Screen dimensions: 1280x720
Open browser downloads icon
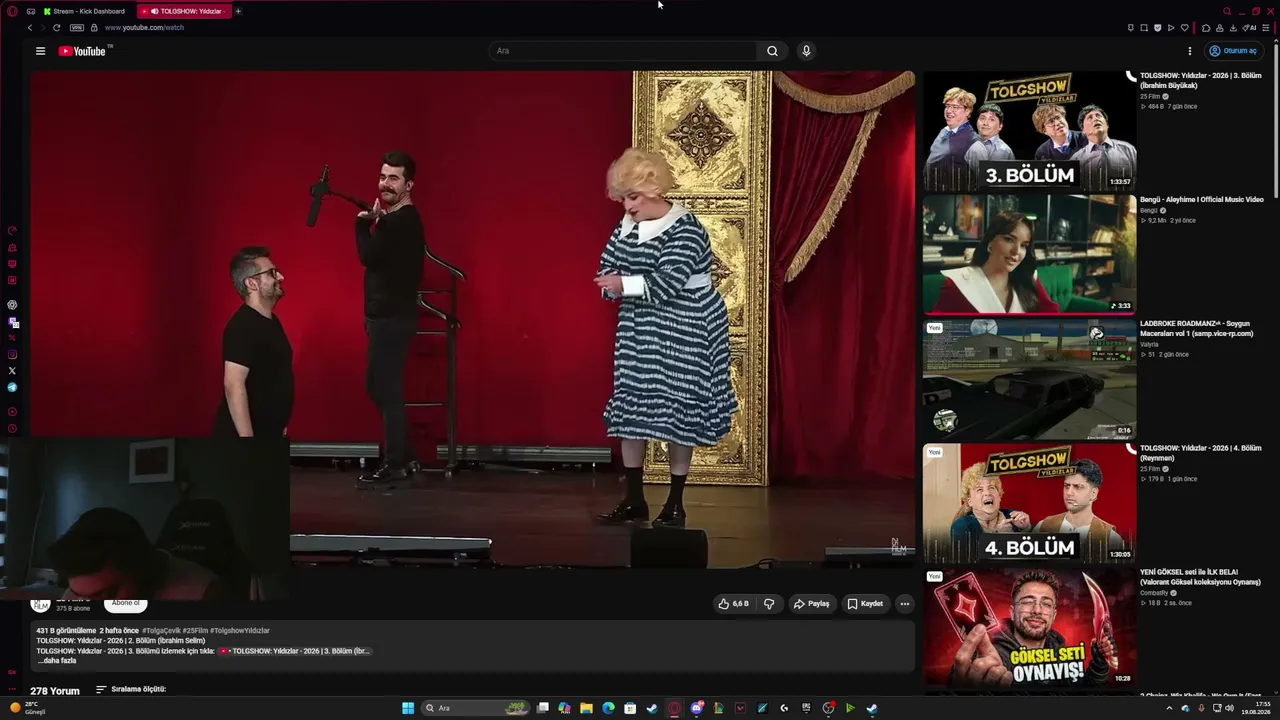(x=1233, y=28)
